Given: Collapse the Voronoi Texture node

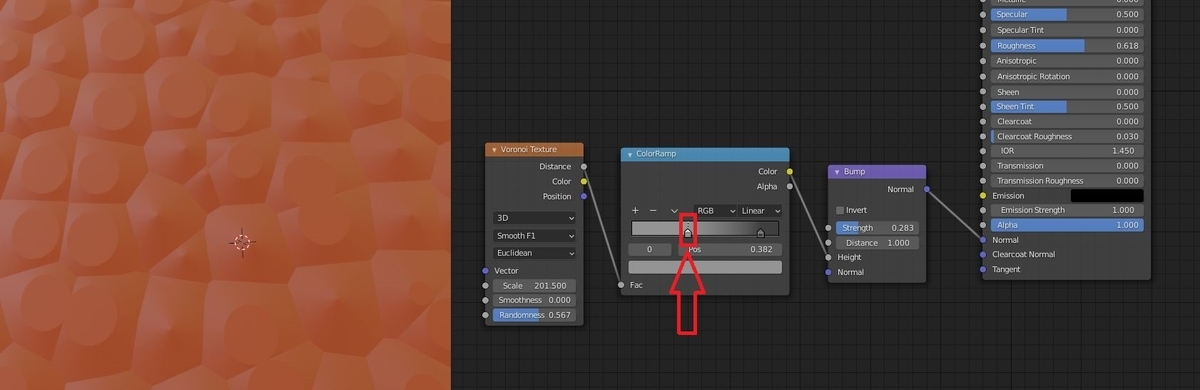Looking at the screenshot, I should (494, 150).
